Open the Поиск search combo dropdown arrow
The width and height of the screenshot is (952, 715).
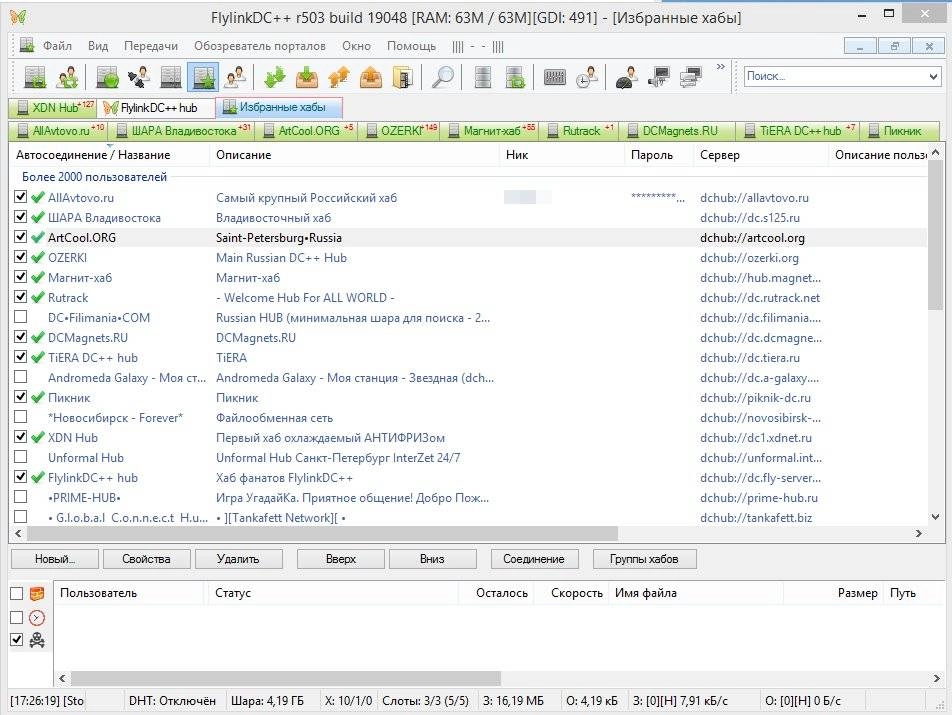click(x=933, y=76)
